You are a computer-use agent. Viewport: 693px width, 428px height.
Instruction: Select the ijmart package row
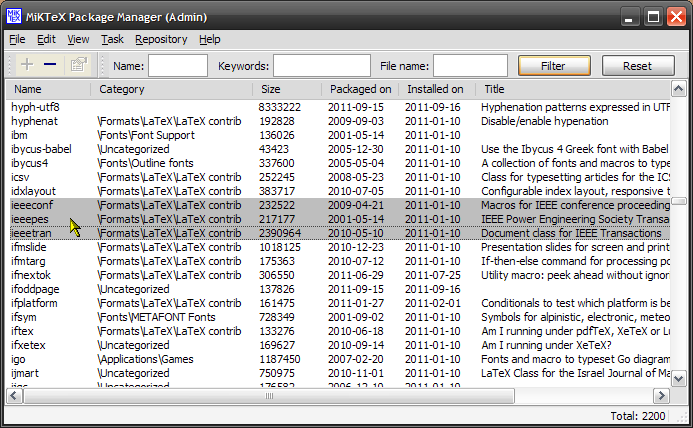[339, 373]
